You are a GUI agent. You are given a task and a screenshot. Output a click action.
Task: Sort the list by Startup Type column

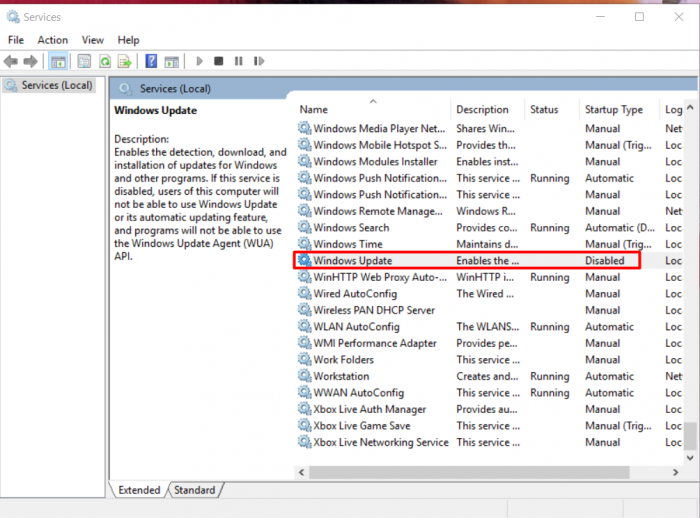point(614,109)
